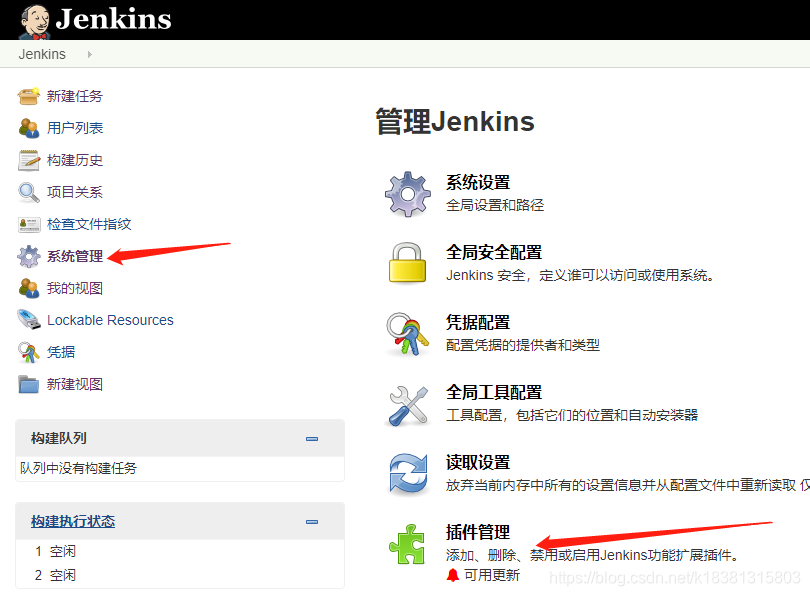Click the red bell update notification icon
Screen dimensions: 810x596
453,575
